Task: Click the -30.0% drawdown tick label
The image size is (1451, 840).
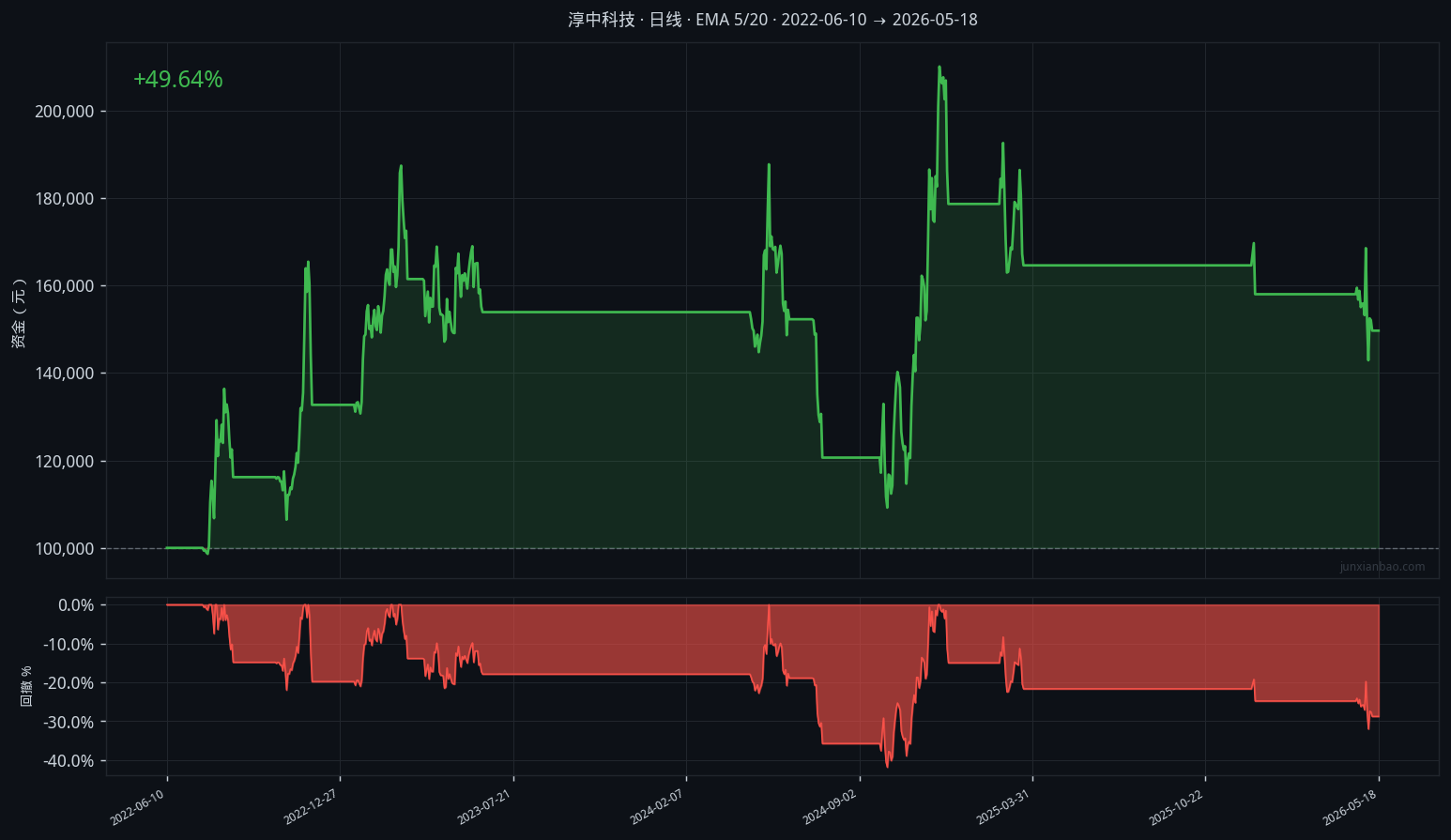Action: (69, 723)
